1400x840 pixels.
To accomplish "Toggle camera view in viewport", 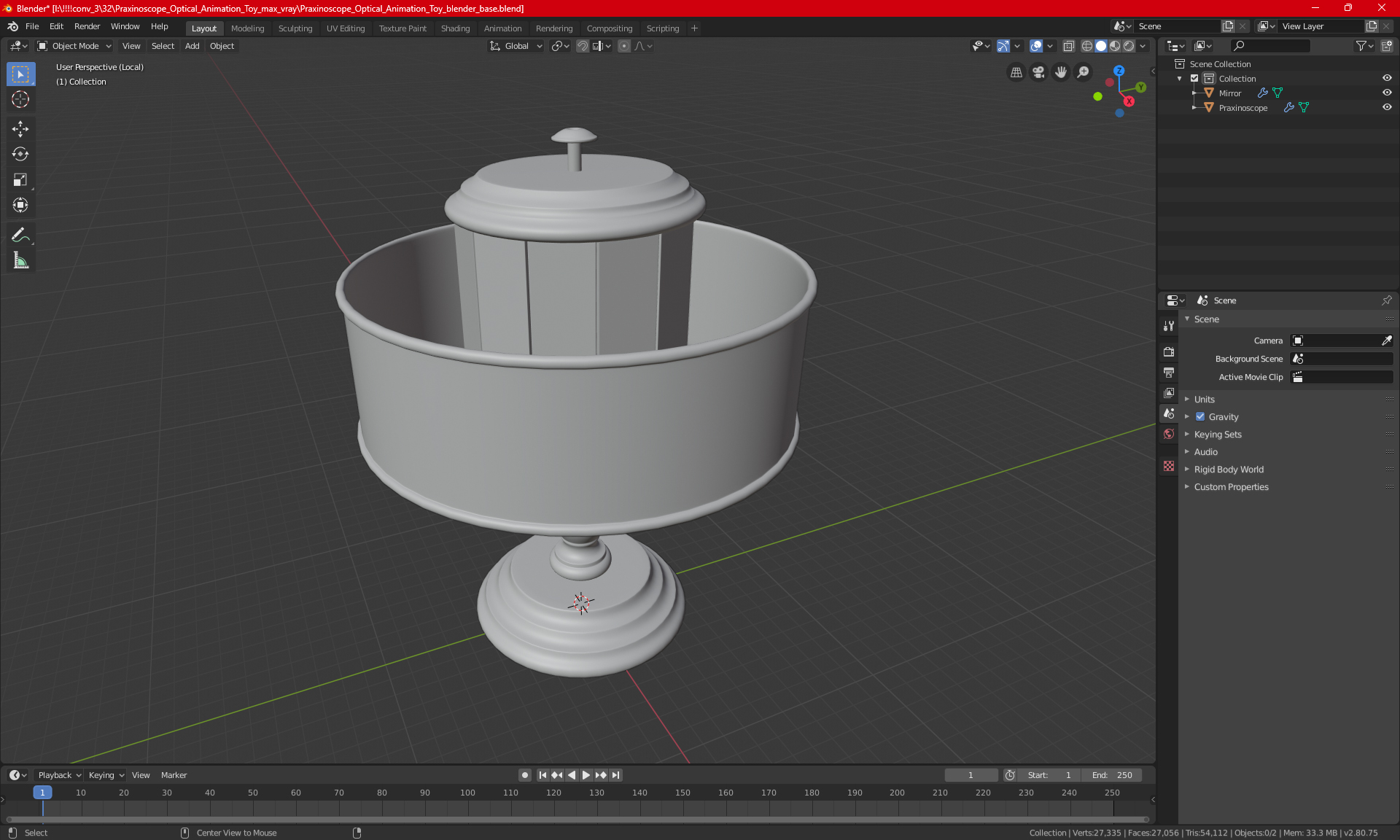I will (1038, 72).
